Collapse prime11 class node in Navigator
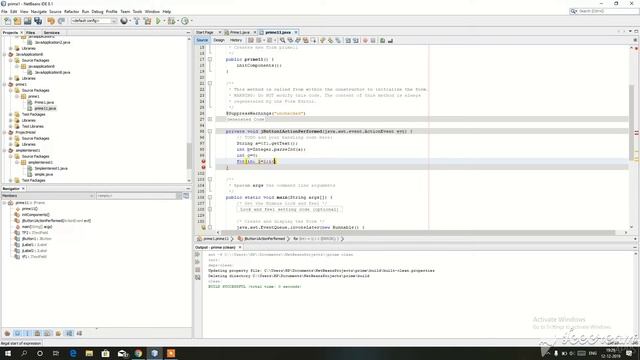The height and width of the screenshot is (360, 640). tap(5, 203)
